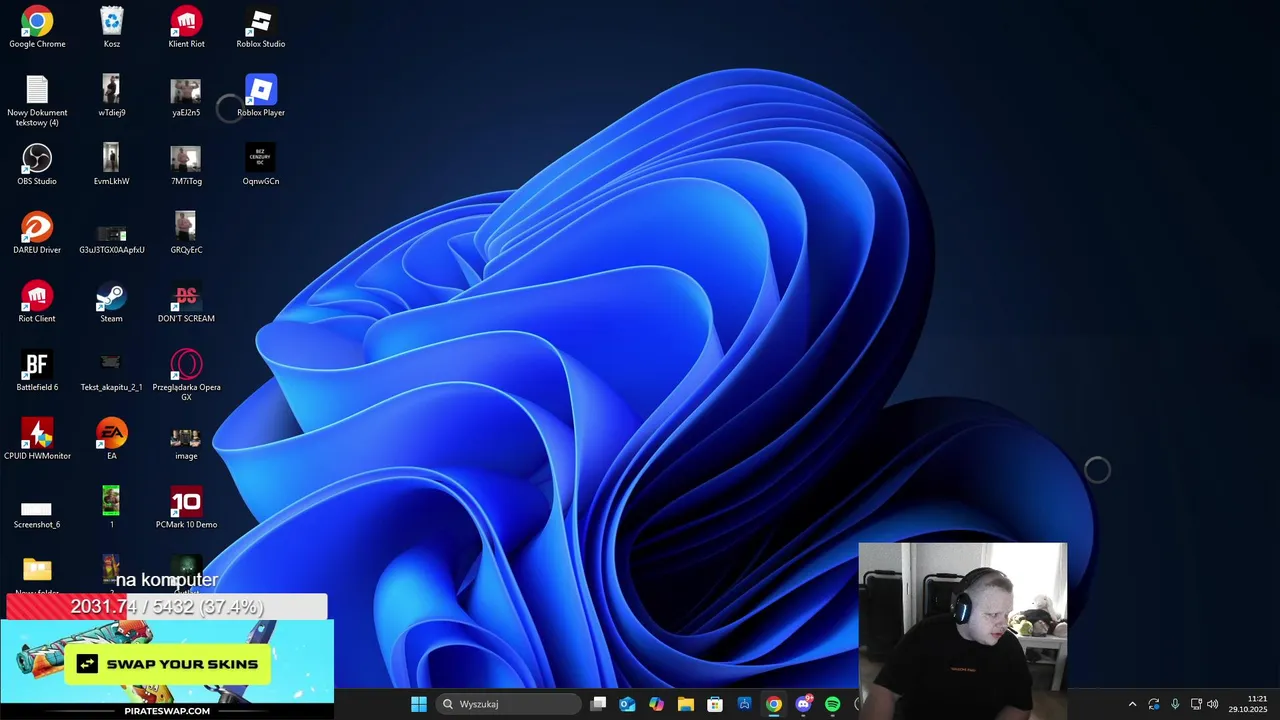Launch Roblox Studio from the desktop

point(261,27)
